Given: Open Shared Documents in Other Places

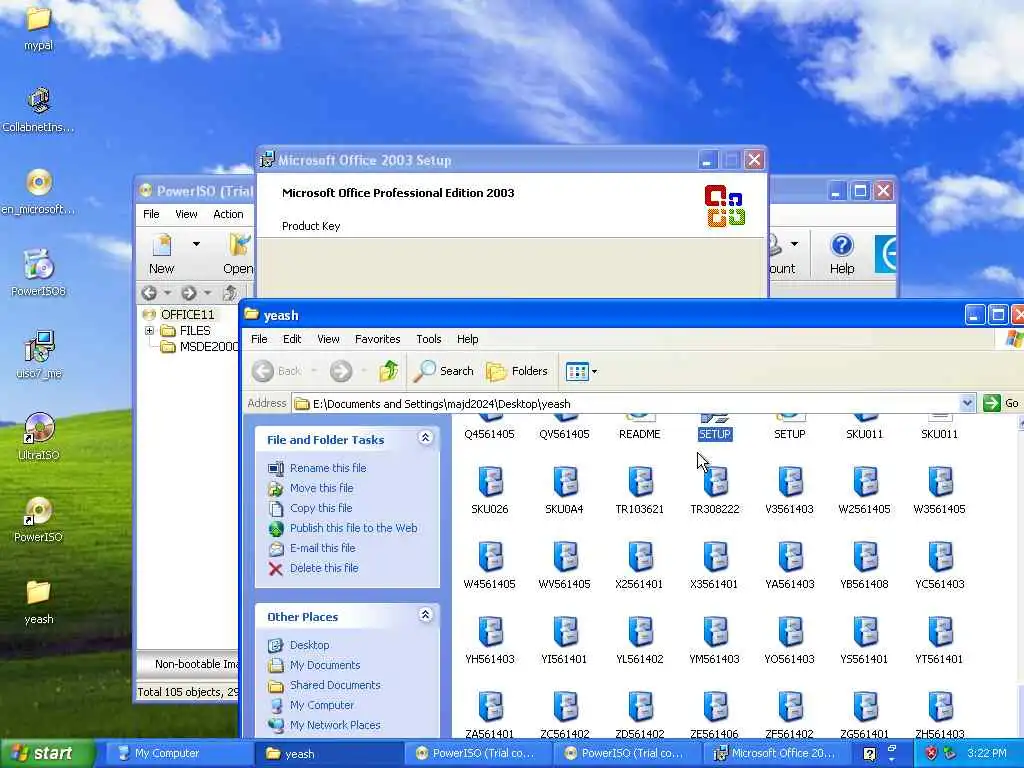Looking at the screenshot, I should [x=335, y=685].
